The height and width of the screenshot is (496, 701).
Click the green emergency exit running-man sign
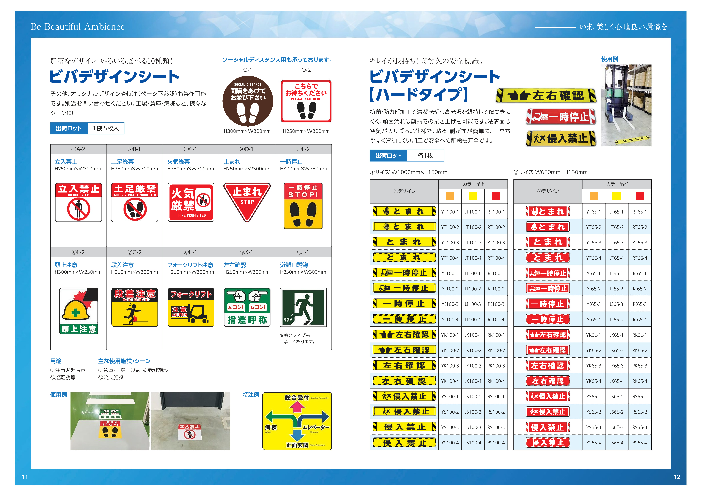point(302,309)
